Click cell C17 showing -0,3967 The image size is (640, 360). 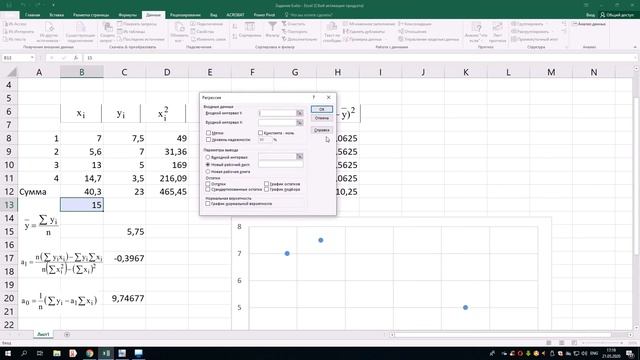click(x=124, y=258)
